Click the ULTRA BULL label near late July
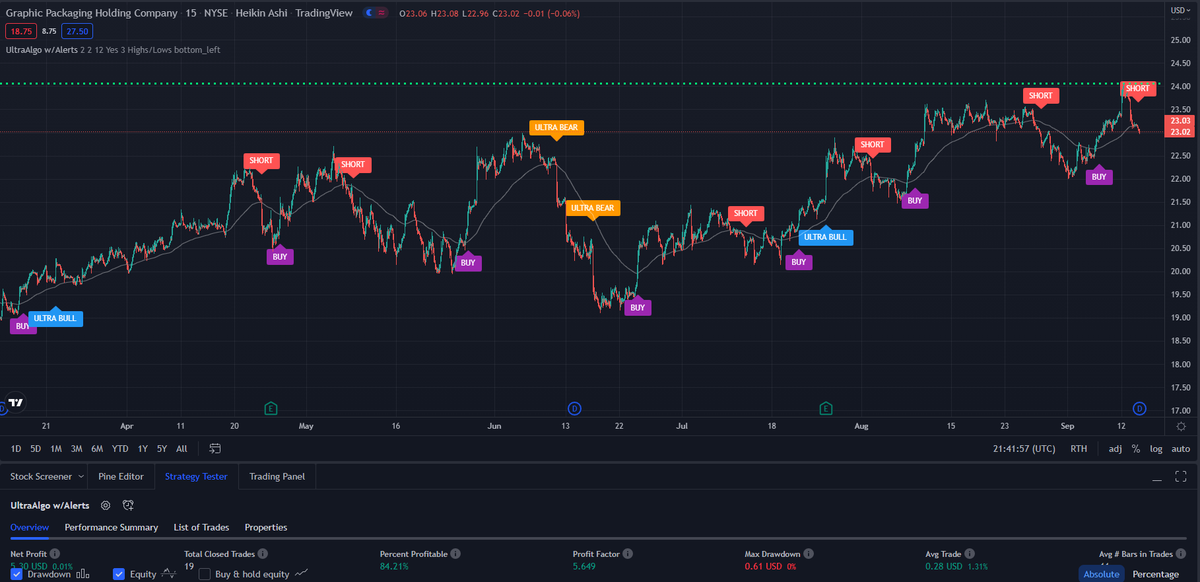Viewport: 1200px width, 582px height. (826, 237)
